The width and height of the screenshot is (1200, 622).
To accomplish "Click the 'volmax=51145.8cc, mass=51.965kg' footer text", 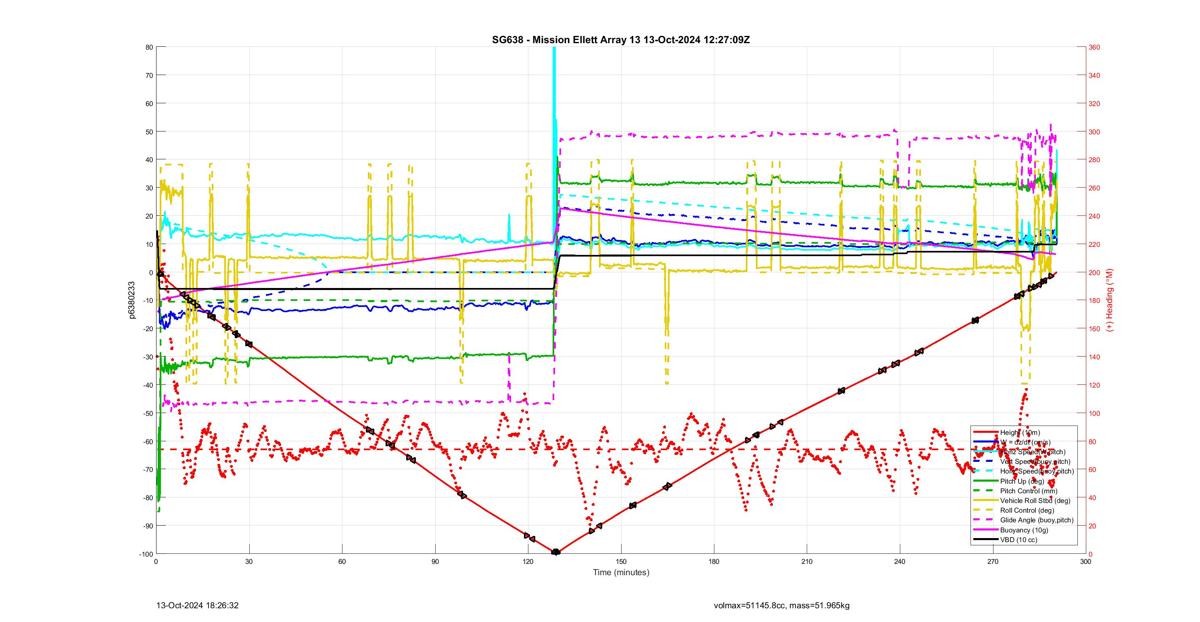I will tap(781, 605).
